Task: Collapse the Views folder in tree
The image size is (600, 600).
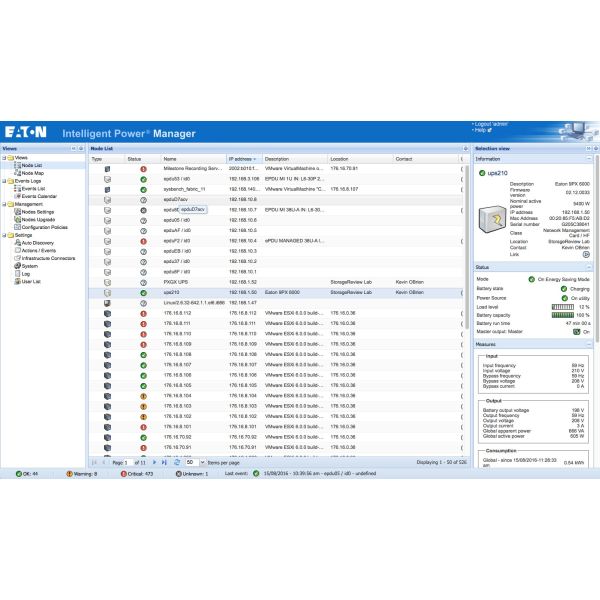Action: pyautogui.click(x=4, y=158)
